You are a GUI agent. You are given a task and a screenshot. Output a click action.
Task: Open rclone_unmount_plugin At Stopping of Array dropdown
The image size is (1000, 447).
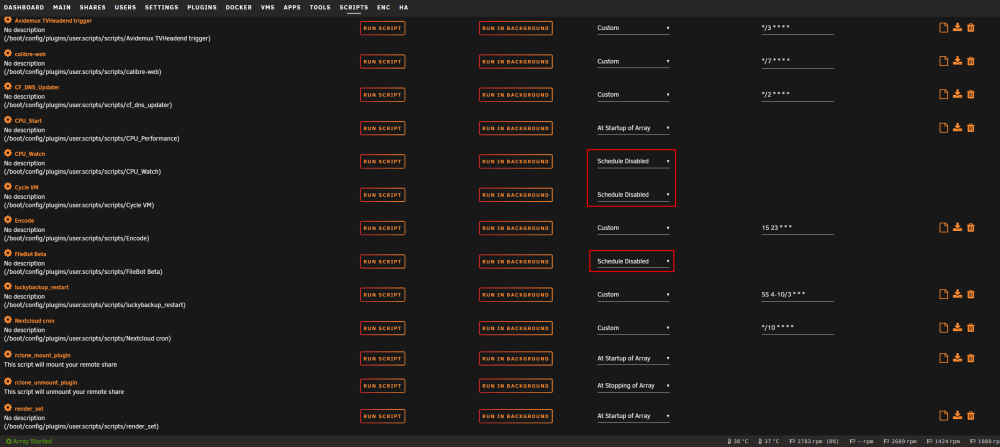pos(633,386)
